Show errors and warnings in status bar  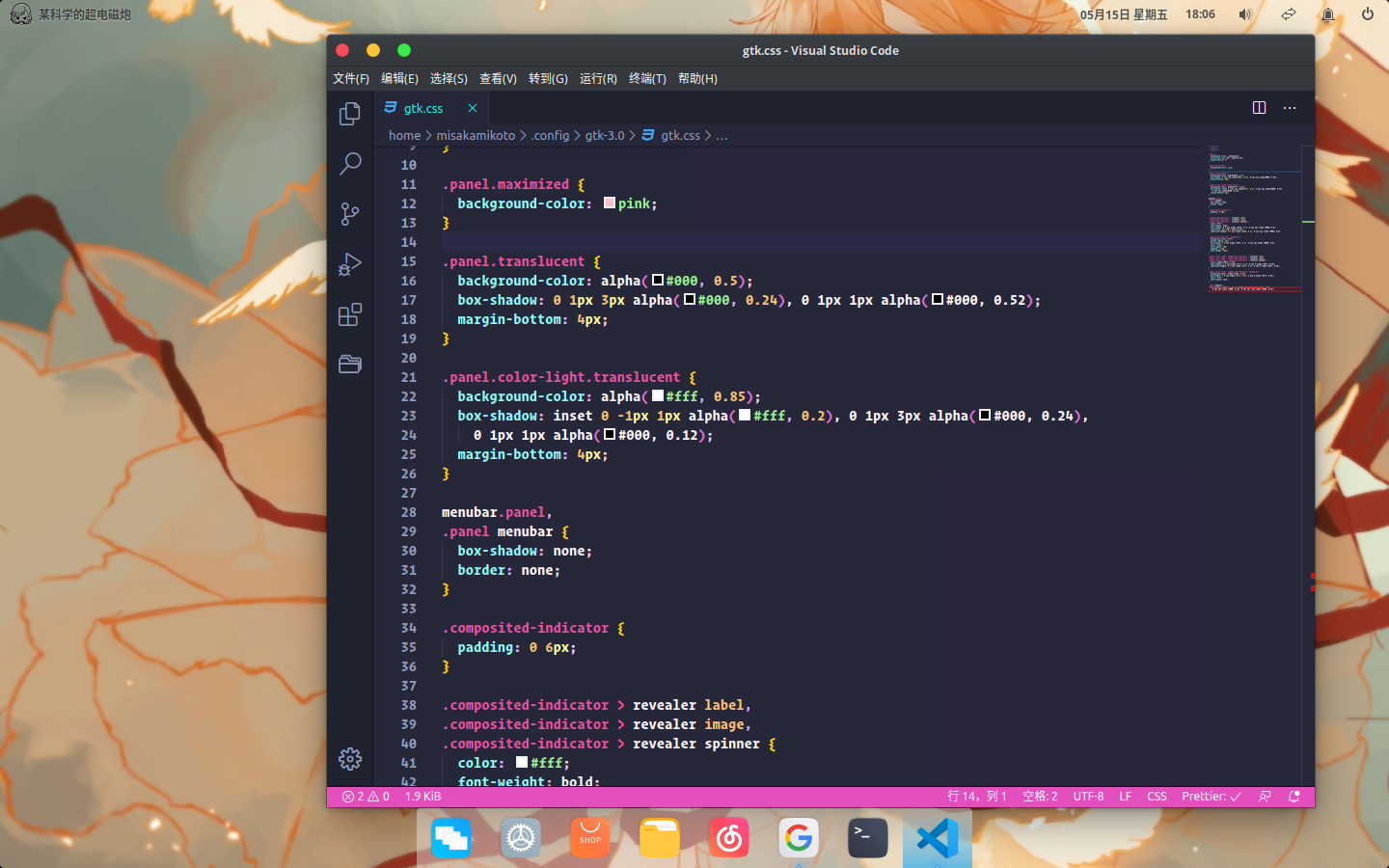tap(366, 797)
